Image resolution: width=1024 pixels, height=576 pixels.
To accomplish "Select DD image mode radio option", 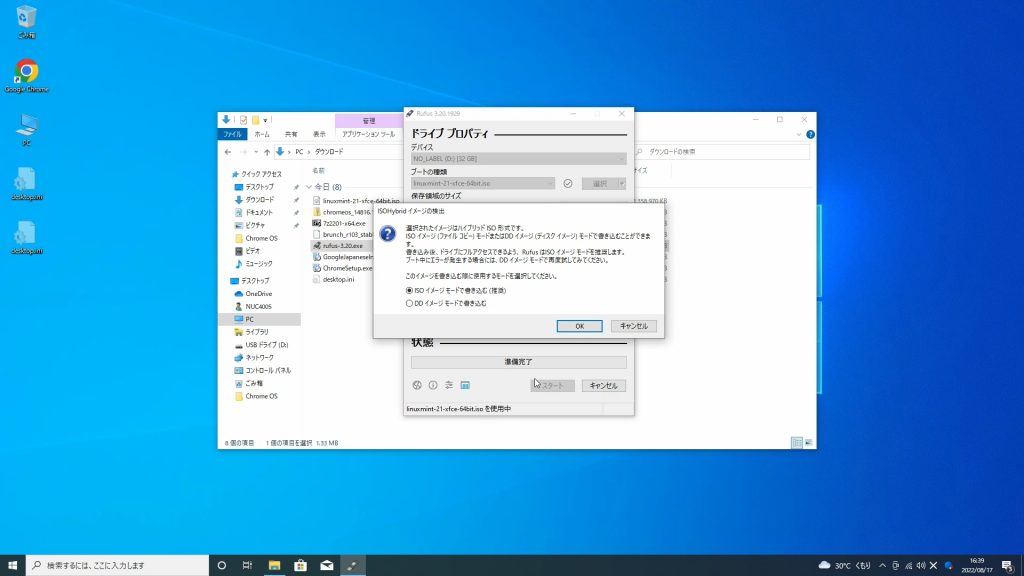I will coord(409,303).
